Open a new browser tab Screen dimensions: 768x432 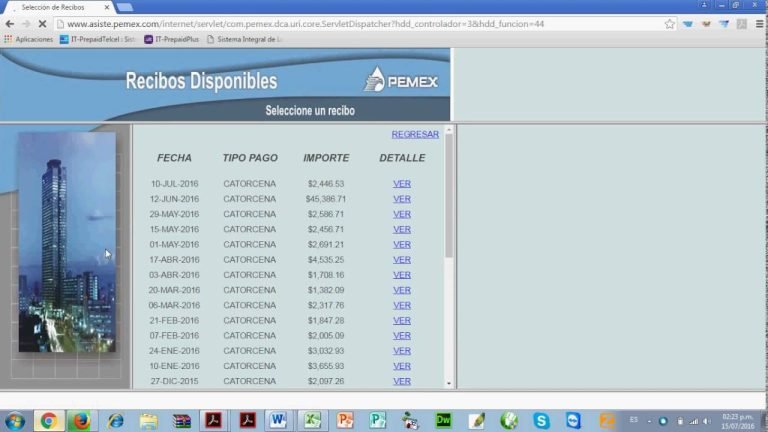tap(124, 7)
